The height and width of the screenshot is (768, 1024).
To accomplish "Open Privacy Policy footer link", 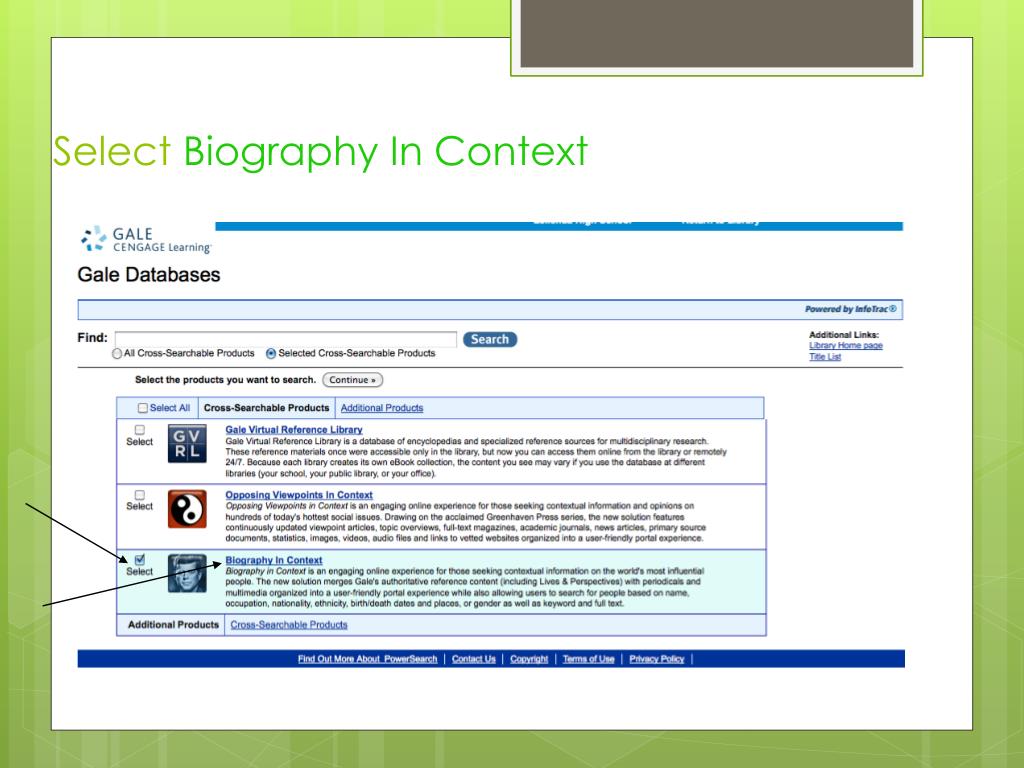I will click(656, 659).
